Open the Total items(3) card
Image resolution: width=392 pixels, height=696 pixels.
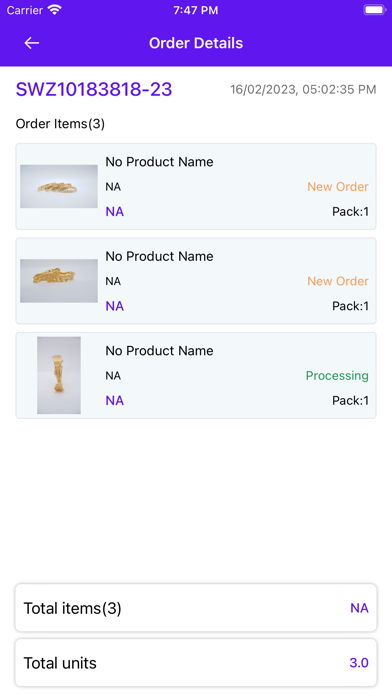pos(196,608)
